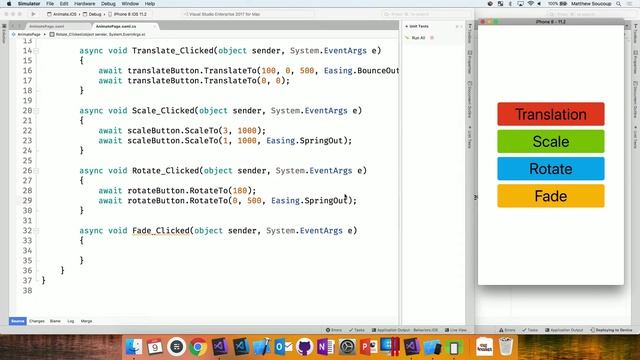
Task: Open Visual Studio icon next to Chrome in Dock
Action: pyautogui.click(x=219, y=347)
